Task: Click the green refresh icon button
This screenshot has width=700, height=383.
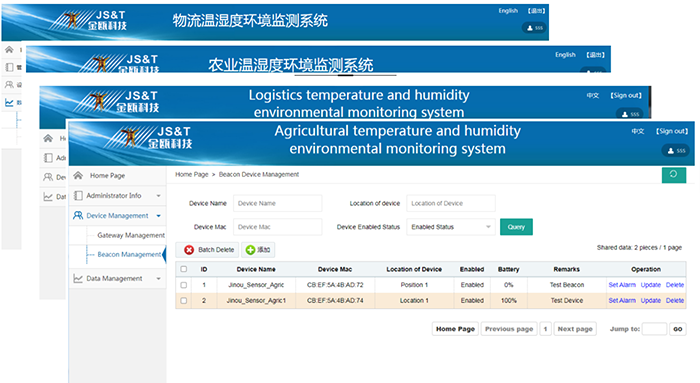Action: 674,175
